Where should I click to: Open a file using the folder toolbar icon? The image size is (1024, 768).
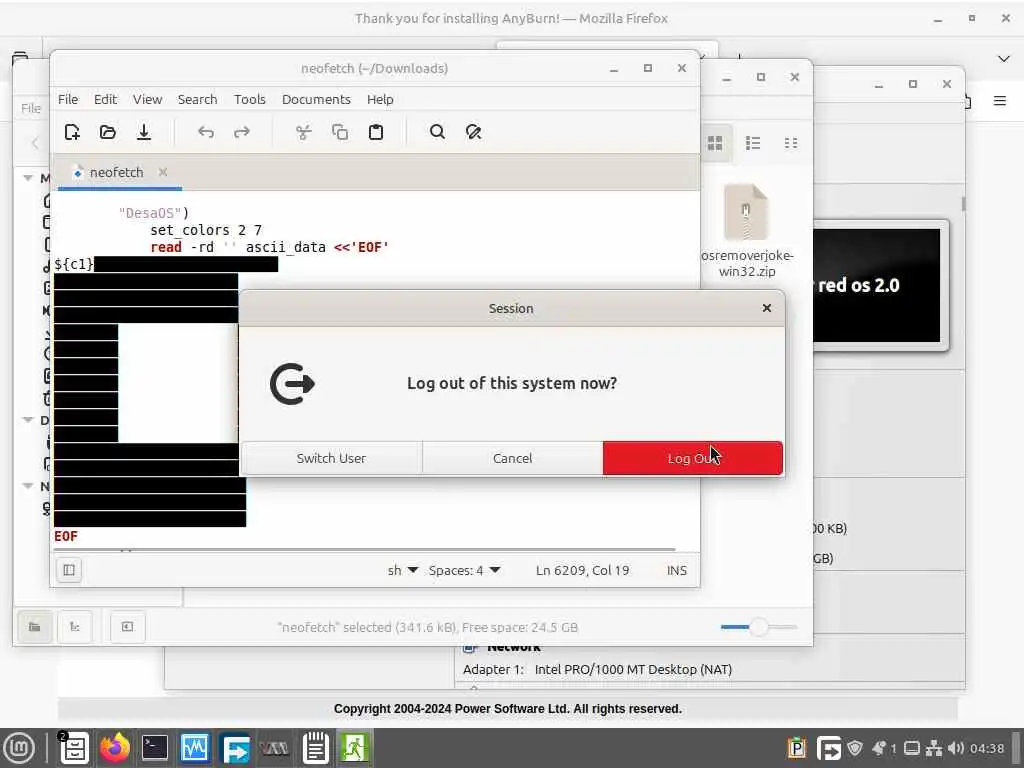[x=108, y=132]
